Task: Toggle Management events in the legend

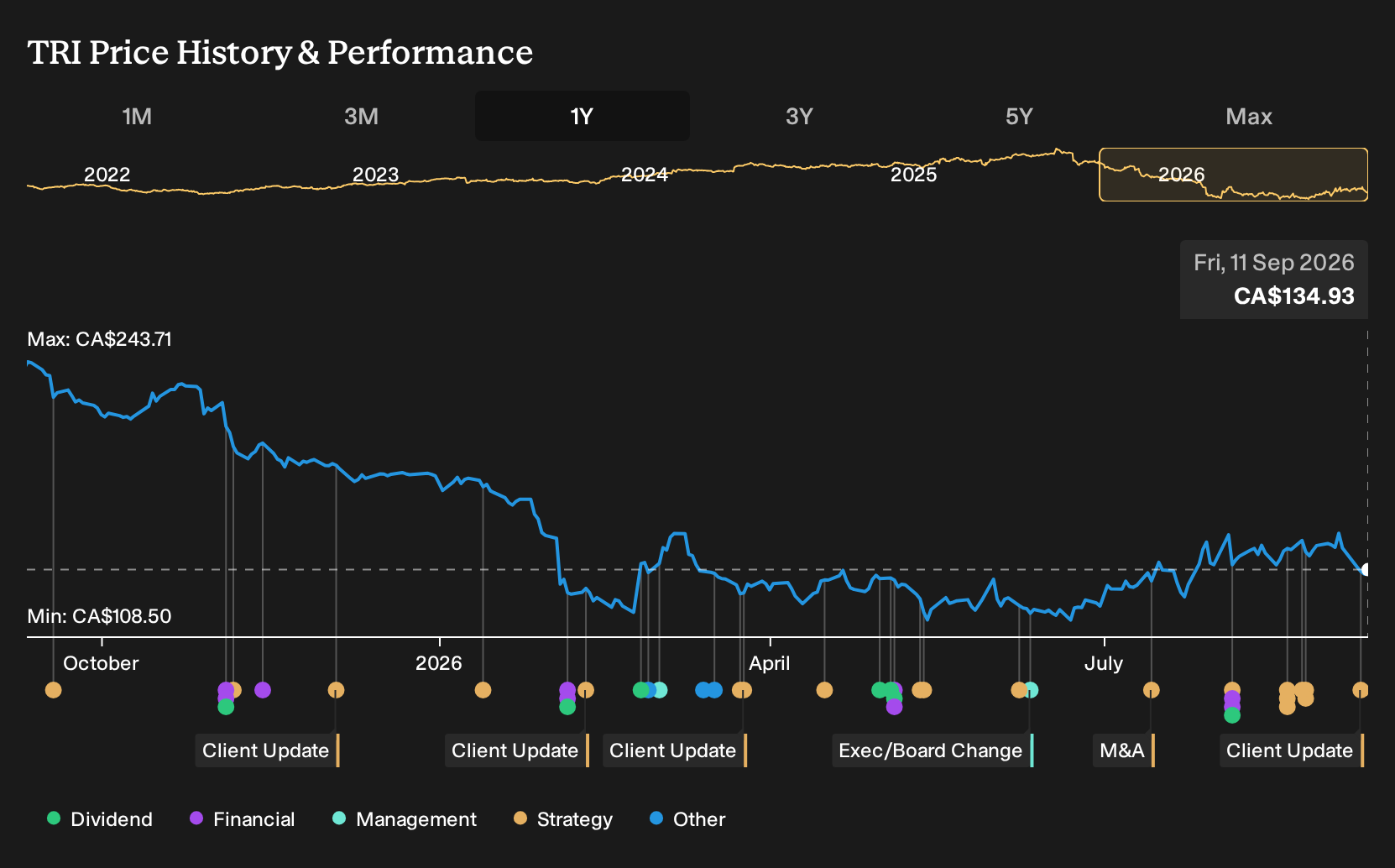Action: pos(404,819)
